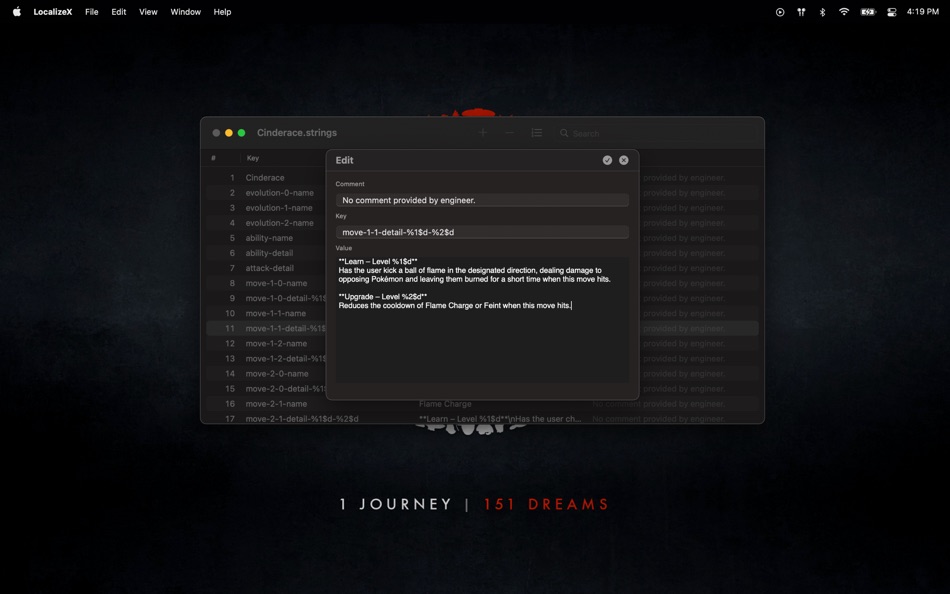The height and width of the screenshot is (594, 950).
Task: Open the LocalizeX app menu
Action: pyautogui.click(x=53, y=12)
